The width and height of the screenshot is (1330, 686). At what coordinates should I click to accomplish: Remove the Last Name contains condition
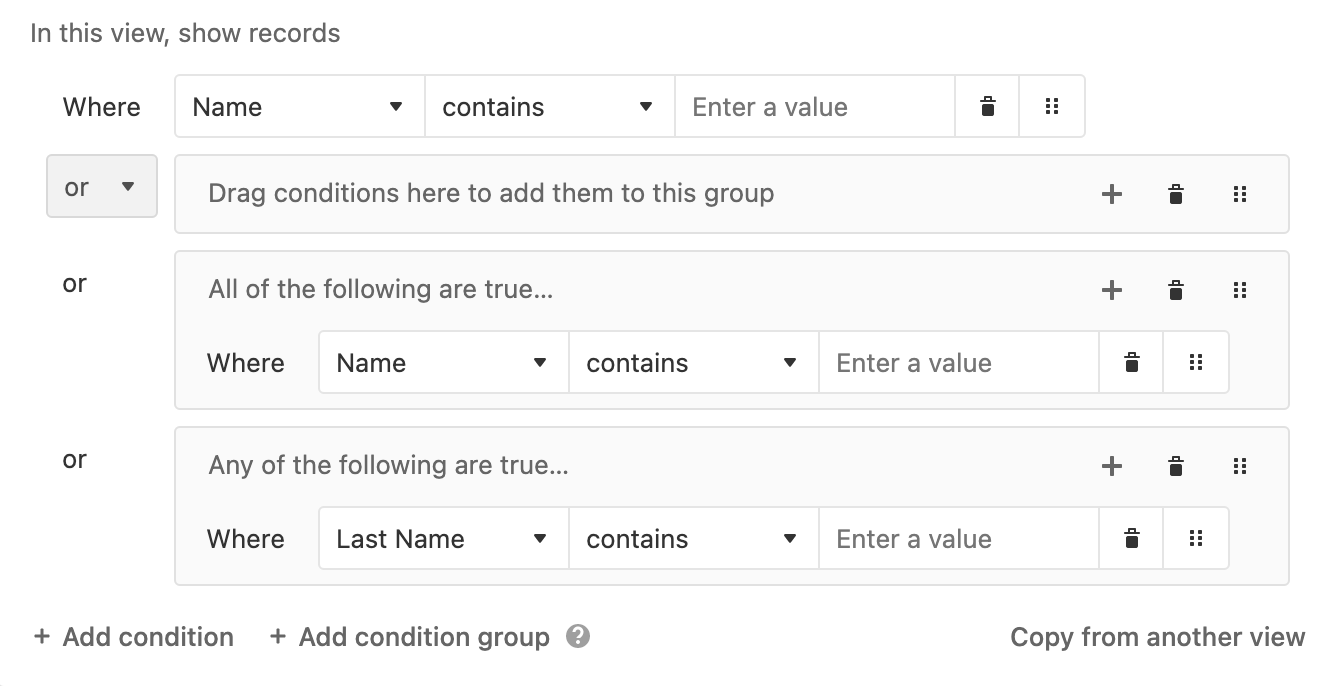pyautogui.click(x=1131, y=539)
